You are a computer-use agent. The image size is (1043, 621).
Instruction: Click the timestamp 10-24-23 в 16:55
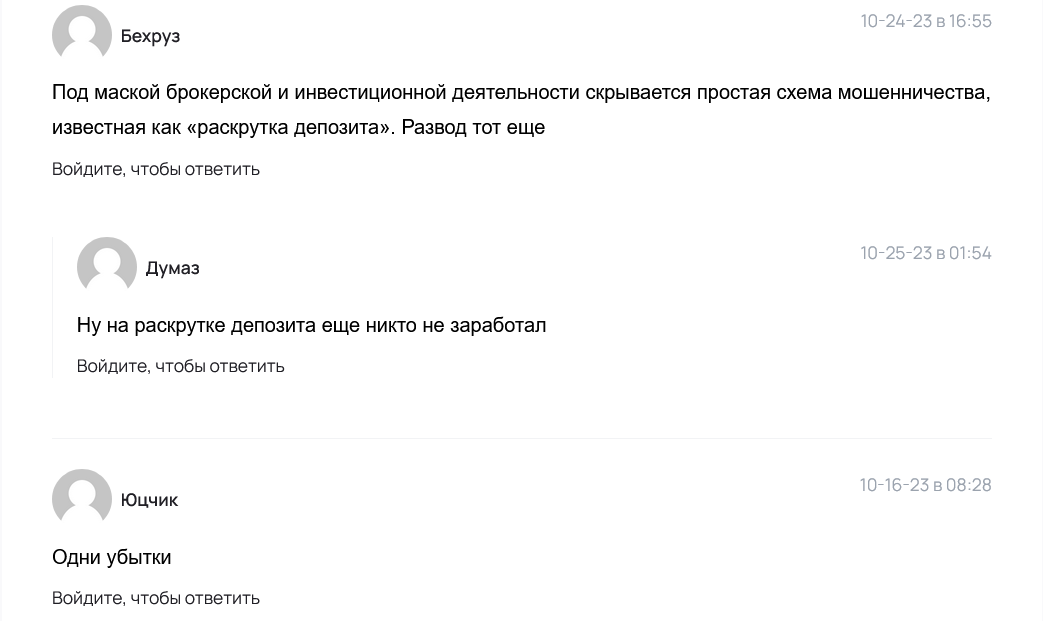coord(926,21)
